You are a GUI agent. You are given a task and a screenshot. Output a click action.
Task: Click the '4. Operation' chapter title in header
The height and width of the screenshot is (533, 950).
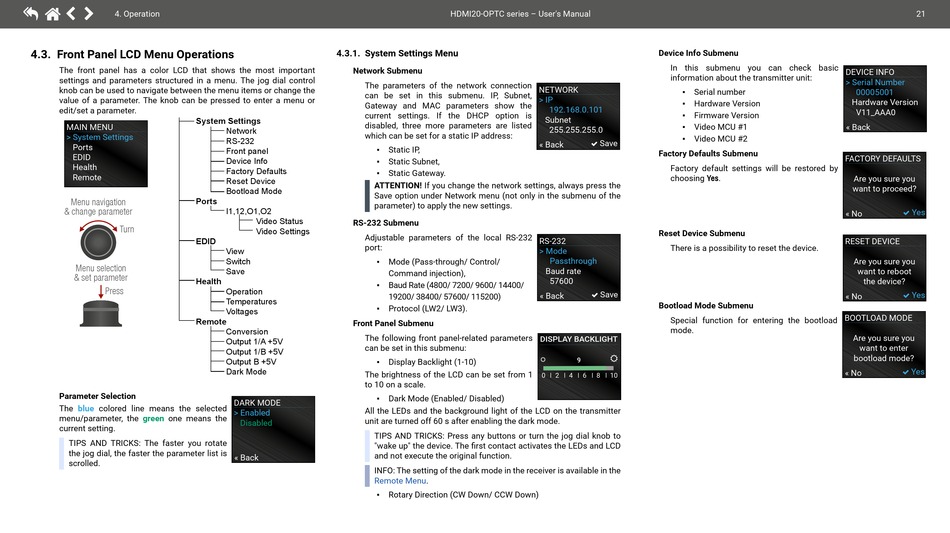[137, 14]
